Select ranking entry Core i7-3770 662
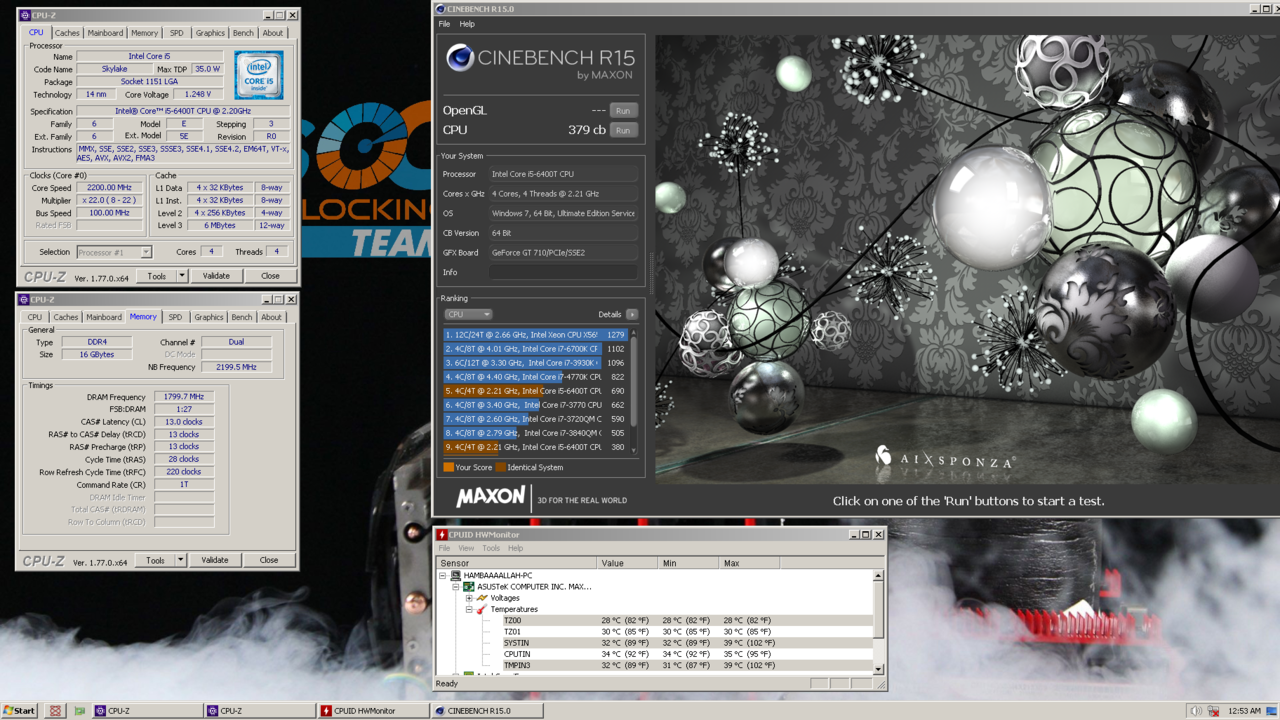Screen dimensions: 1280x720 pyautogui.click(x=536, y=405)
